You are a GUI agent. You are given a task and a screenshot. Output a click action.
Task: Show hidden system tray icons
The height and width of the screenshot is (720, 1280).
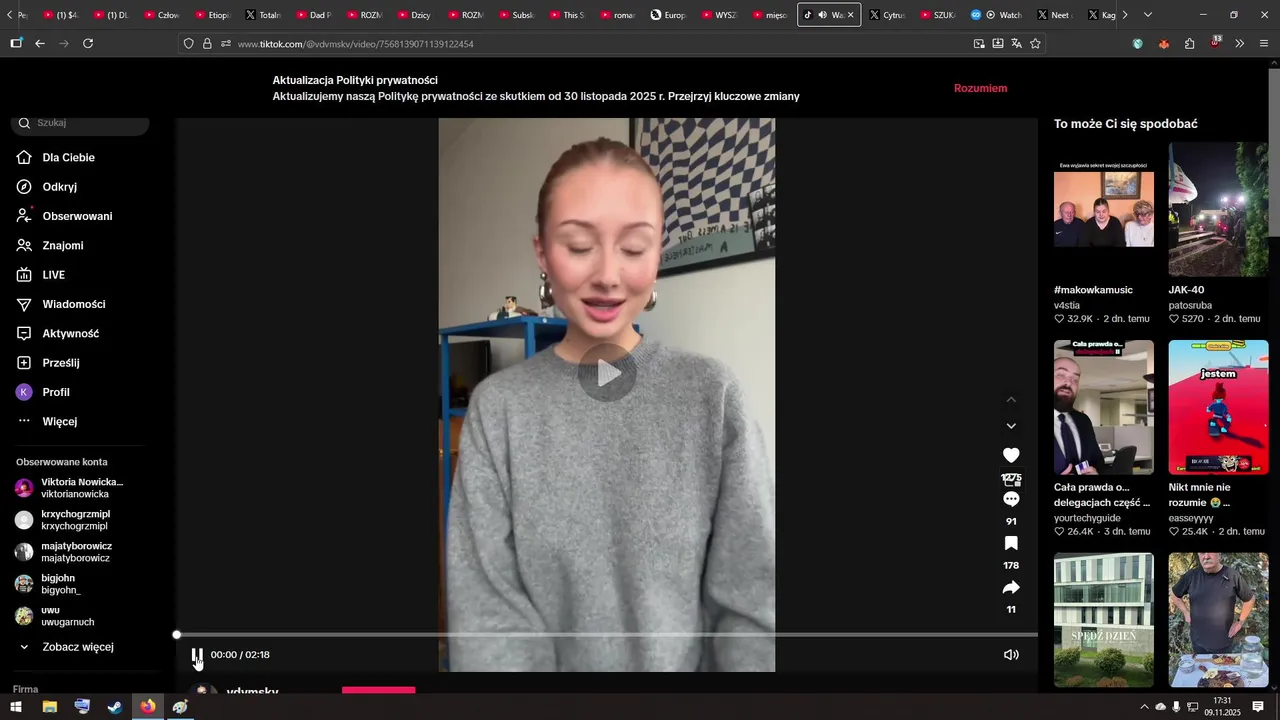click(1144, 707)
